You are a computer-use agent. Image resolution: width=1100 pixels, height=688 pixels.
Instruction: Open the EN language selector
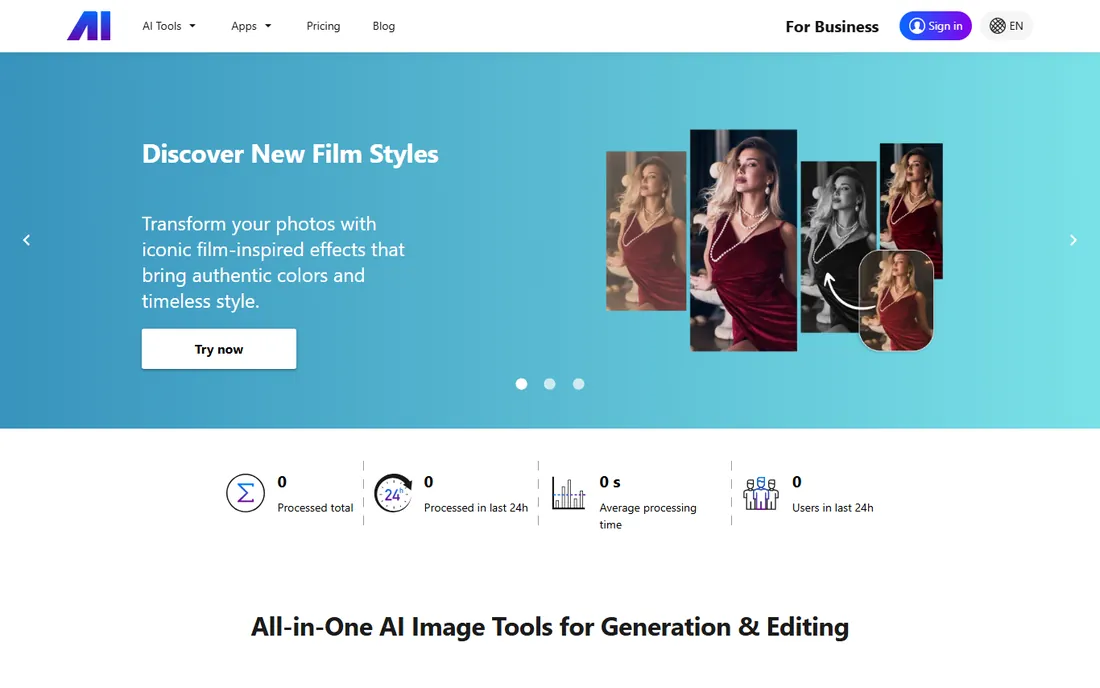(x=1006, y=26)
